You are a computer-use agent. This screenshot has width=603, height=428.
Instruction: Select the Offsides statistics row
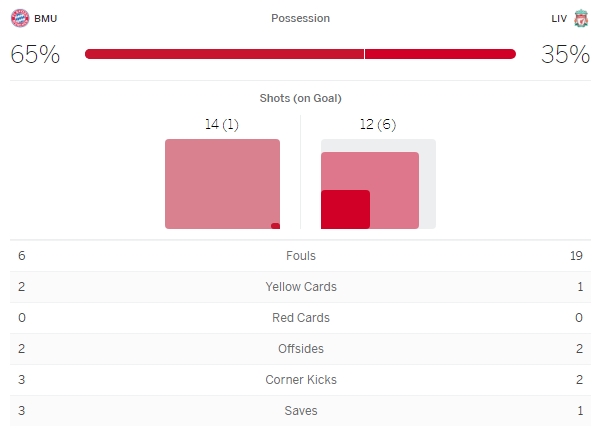click(x=300, y=349)
